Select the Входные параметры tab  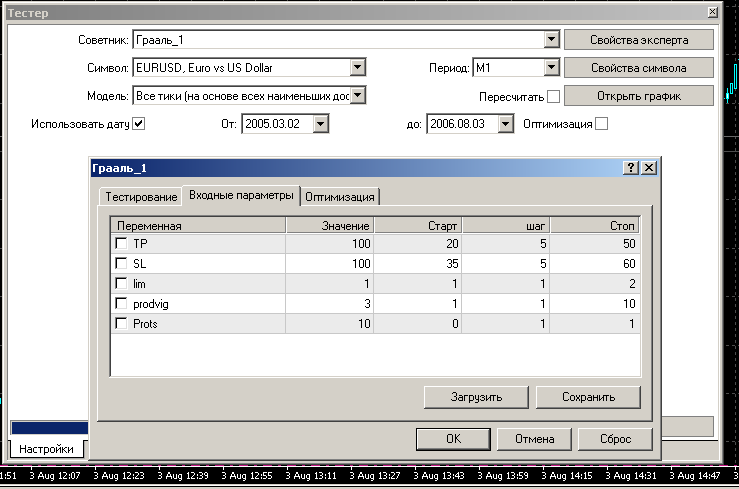pyautogui.click(x=241, y=195)
